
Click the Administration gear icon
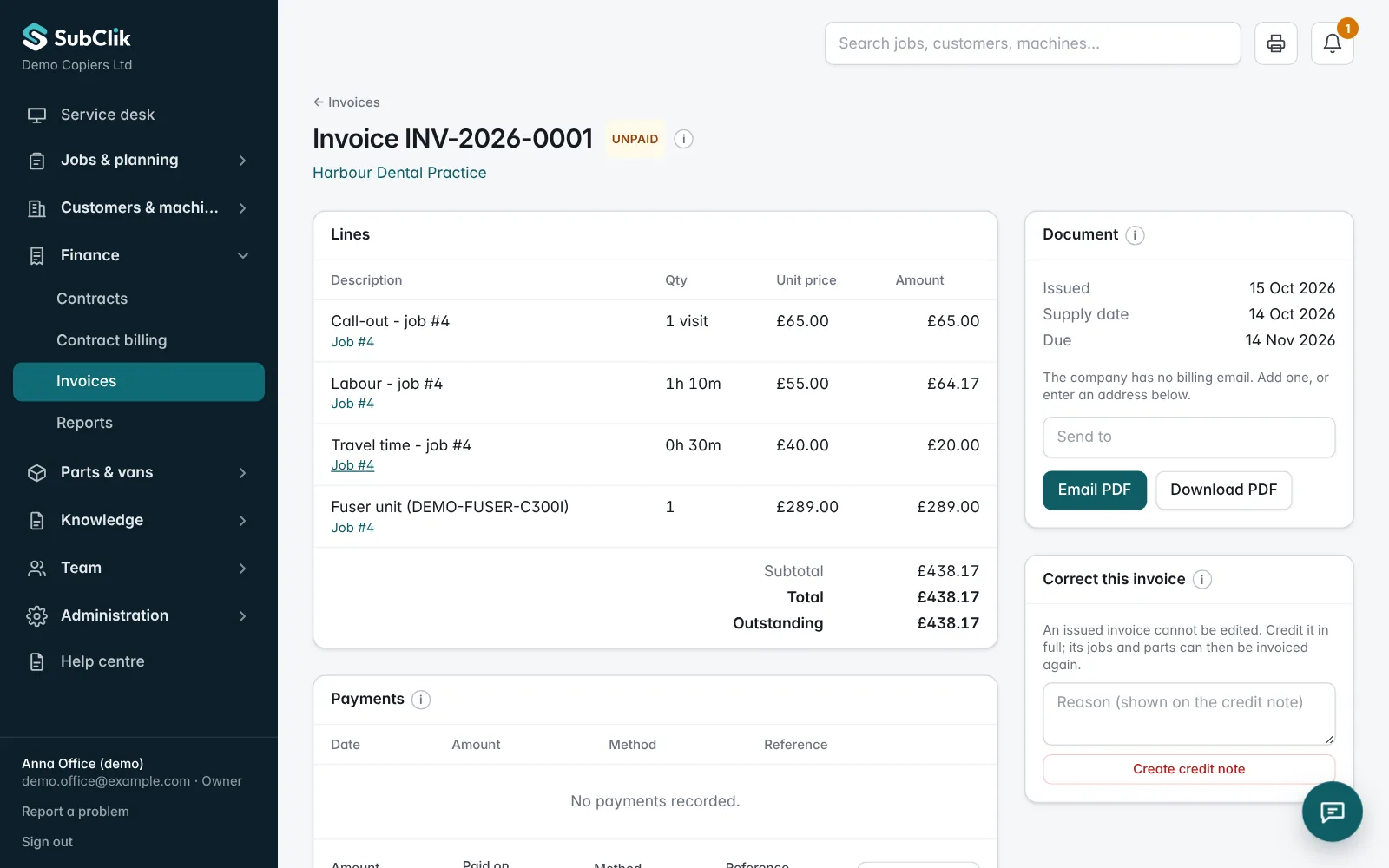coord(36,616)
